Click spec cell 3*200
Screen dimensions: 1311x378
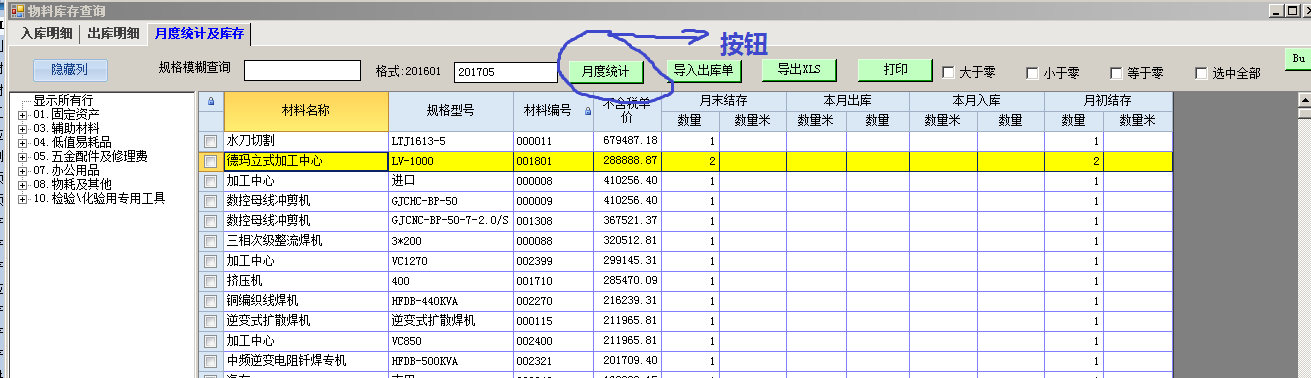click(450, 241)
